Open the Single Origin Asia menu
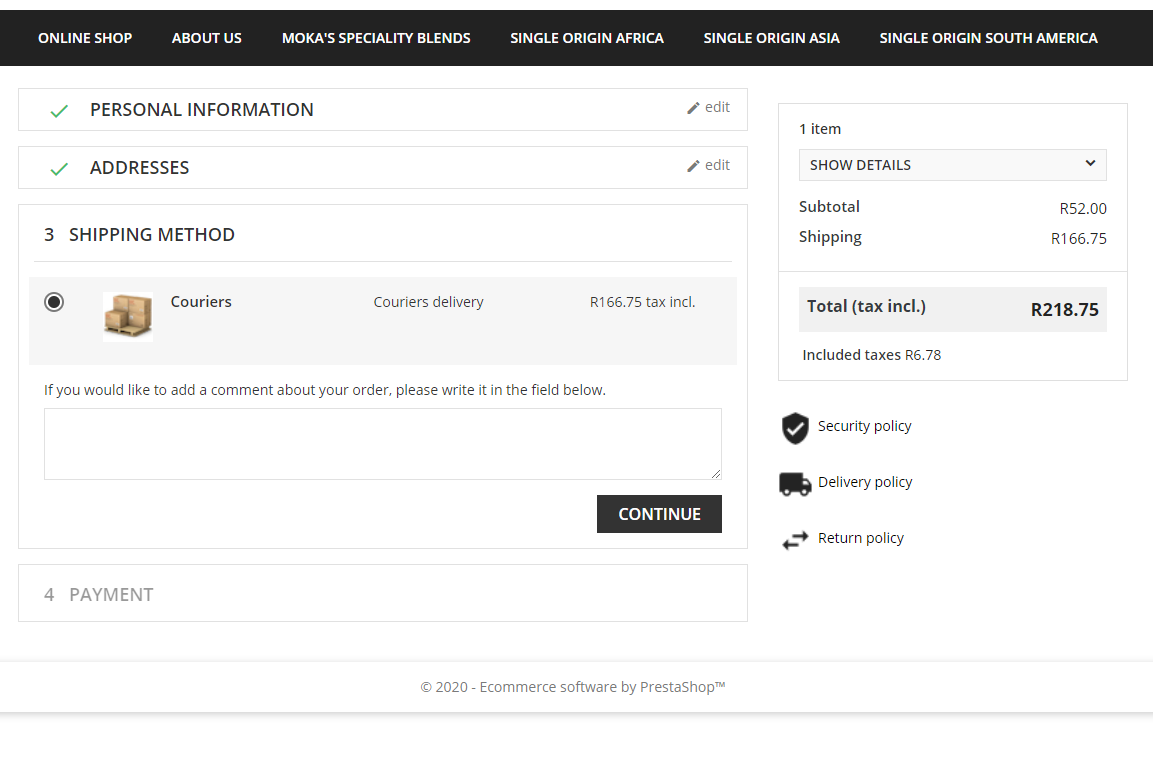The height and width of the screenshot is (767, 1153). pos(771,38)
